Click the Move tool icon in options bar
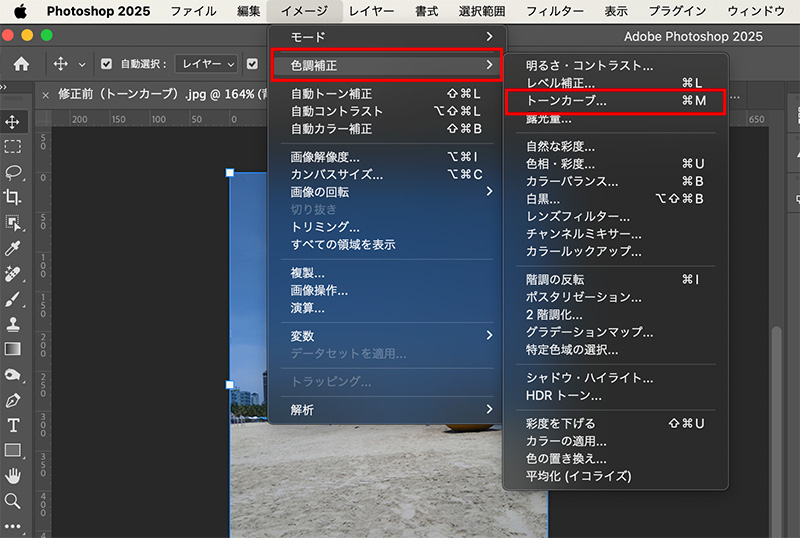Screen dimensions: 800x538 (61, 64)
